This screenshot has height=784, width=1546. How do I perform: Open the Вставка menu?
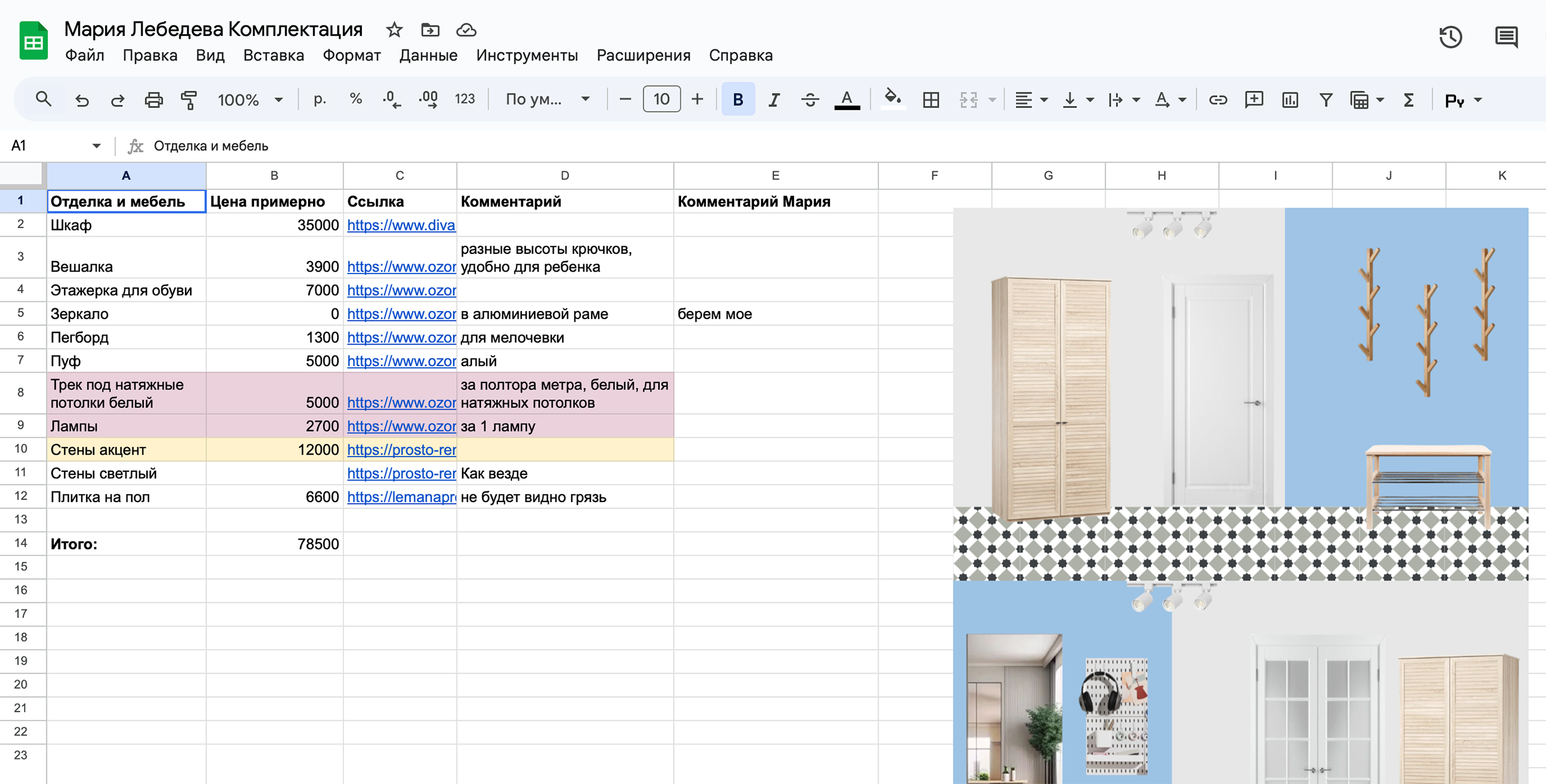point(273,56)
